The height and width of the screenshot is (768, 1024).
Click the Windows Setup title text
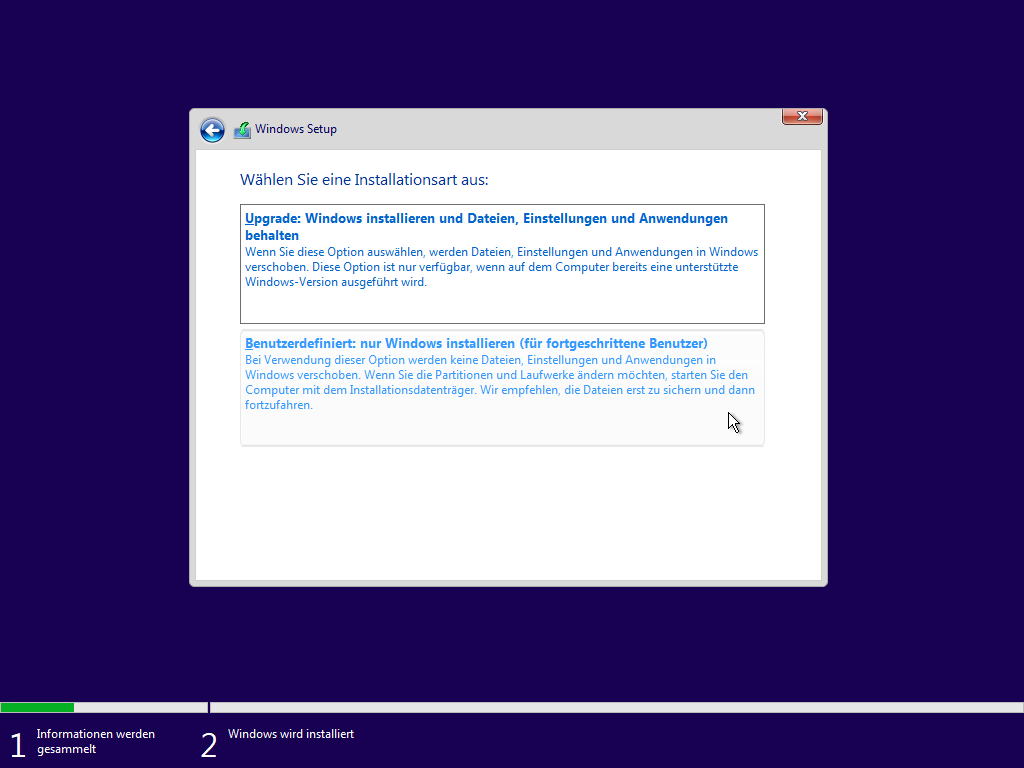point(296,129)
